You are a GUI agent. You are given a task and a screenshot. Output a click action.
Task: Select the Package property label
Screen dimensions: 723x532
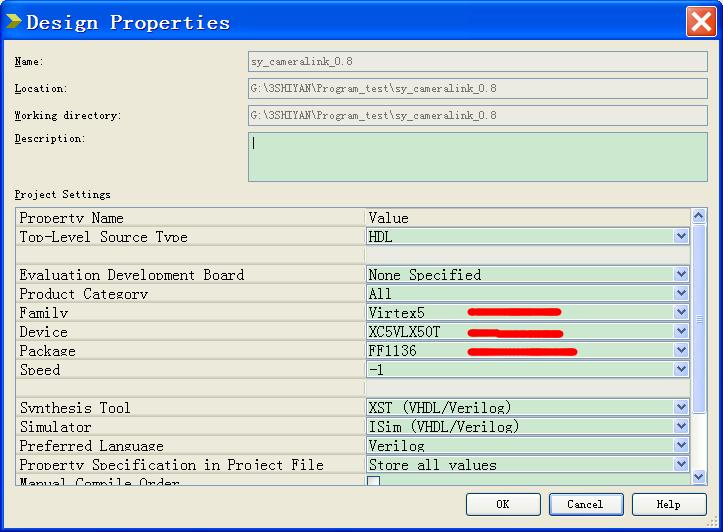click(47, 351)
